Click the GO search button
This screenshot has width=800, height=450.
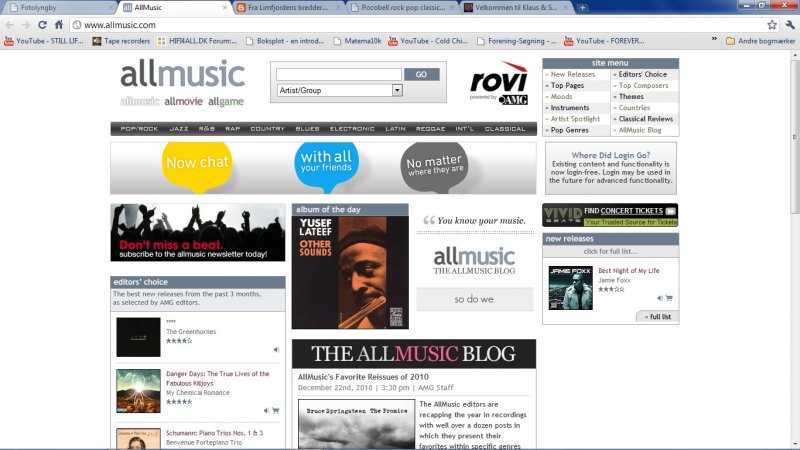[421, 74]
